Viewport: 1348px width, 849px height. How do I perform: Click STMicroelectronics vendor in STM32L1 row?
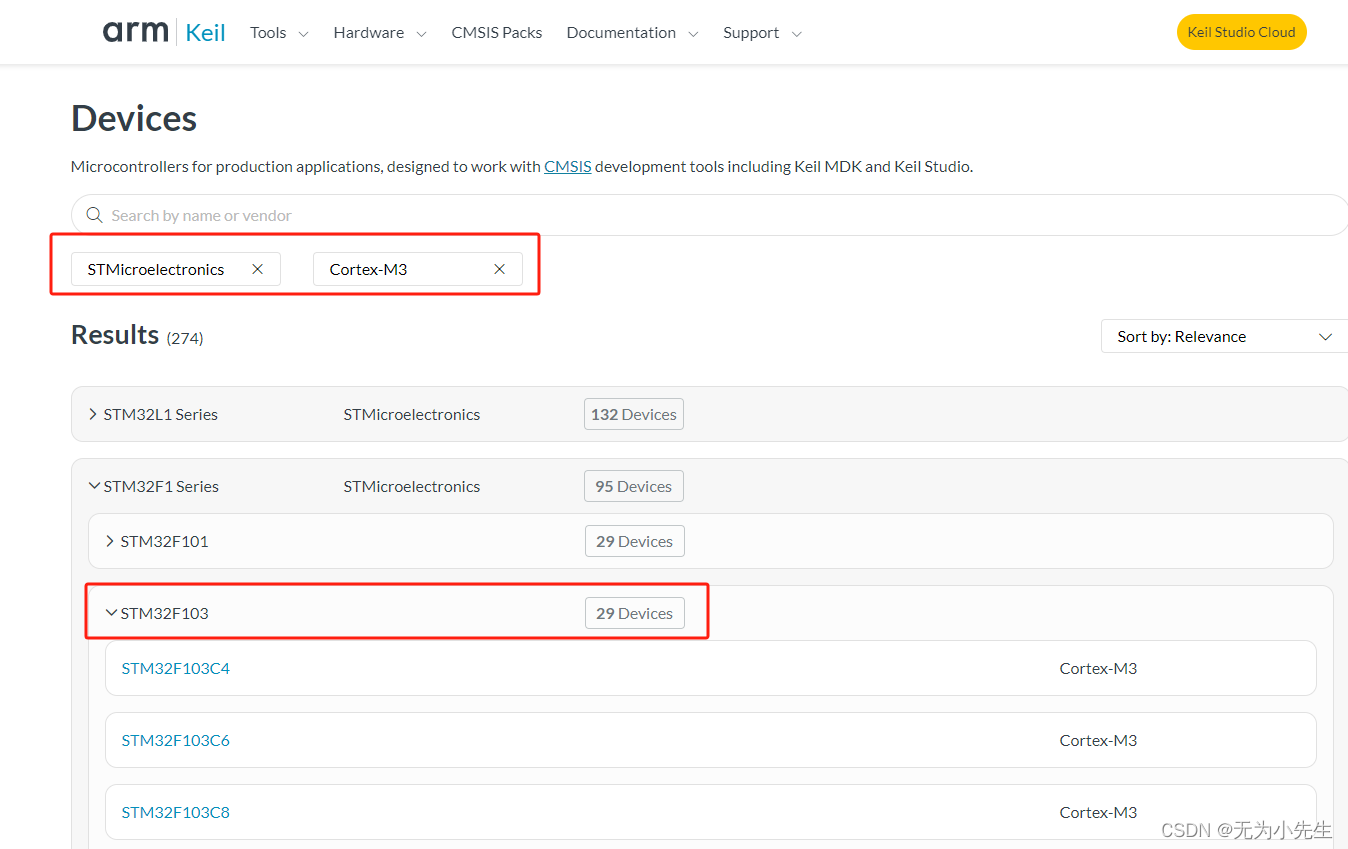pos(412,414)
